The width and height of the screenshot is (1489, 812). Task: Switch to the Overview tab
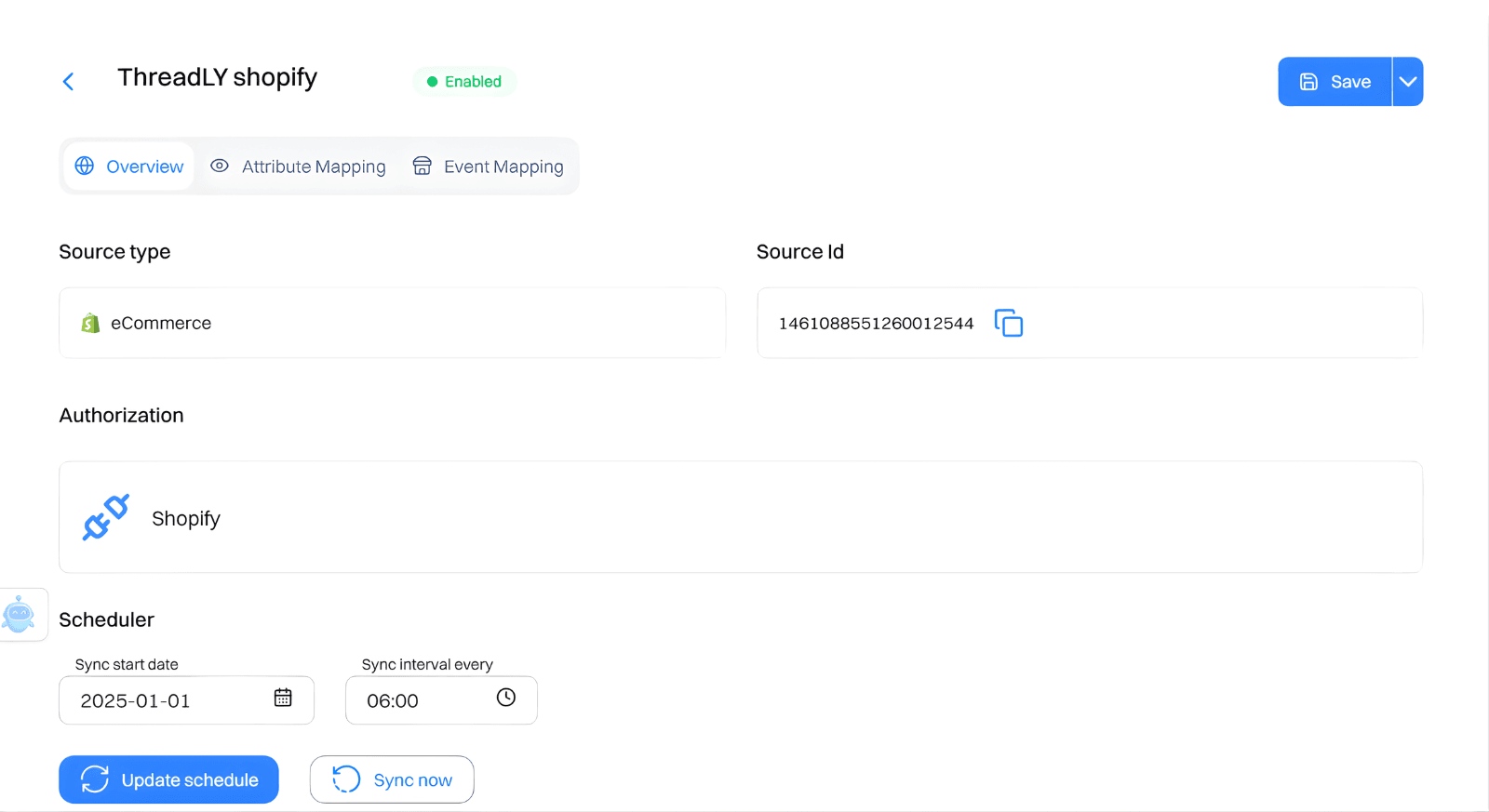[x=129, y=166]
